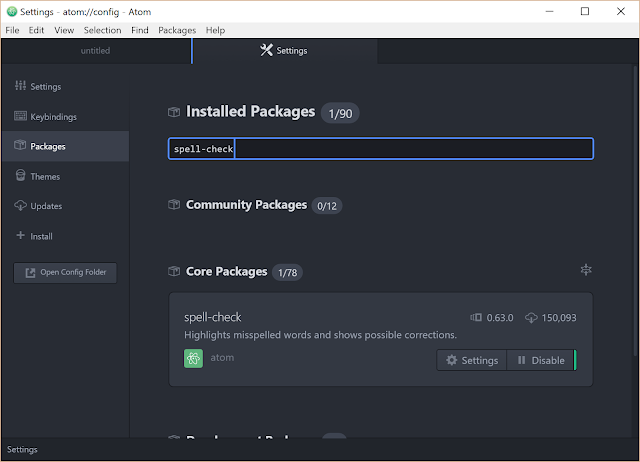The height and width of the screenshot is (462, 640).
Task: Open the Packages menu in the menu bar
Action: point(177,30)
